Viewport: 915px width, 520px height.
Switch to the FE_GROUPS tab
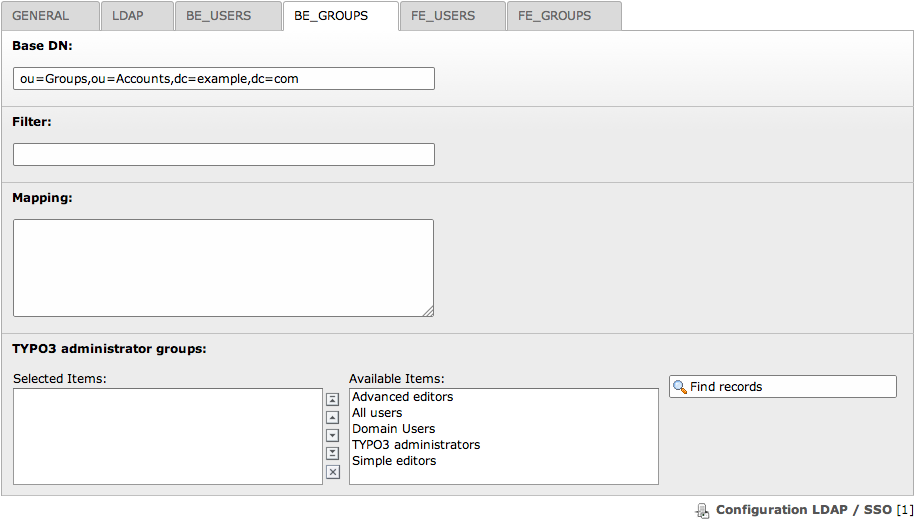[564, 16]
